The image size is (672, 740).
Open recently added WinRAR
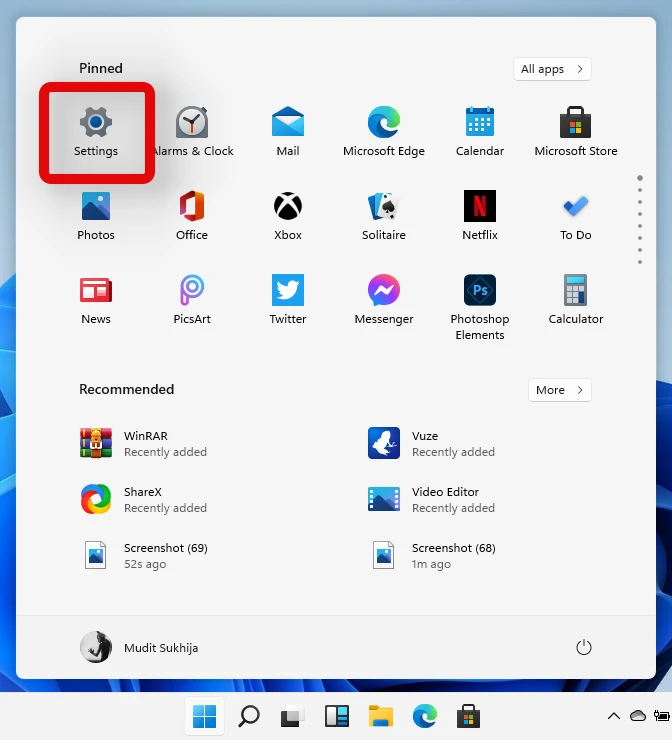pos(144,443)
